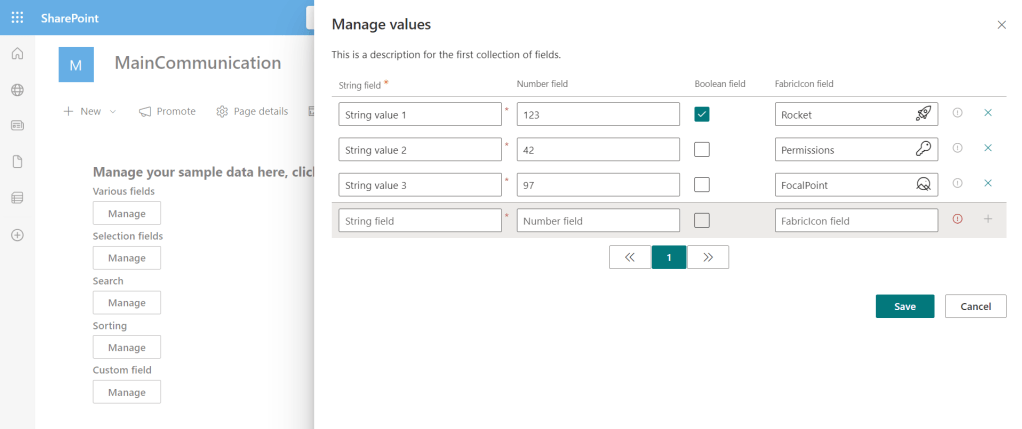Open Page details in the command bar
Screen dimensions: 1022x429
[x=252, y=111]
